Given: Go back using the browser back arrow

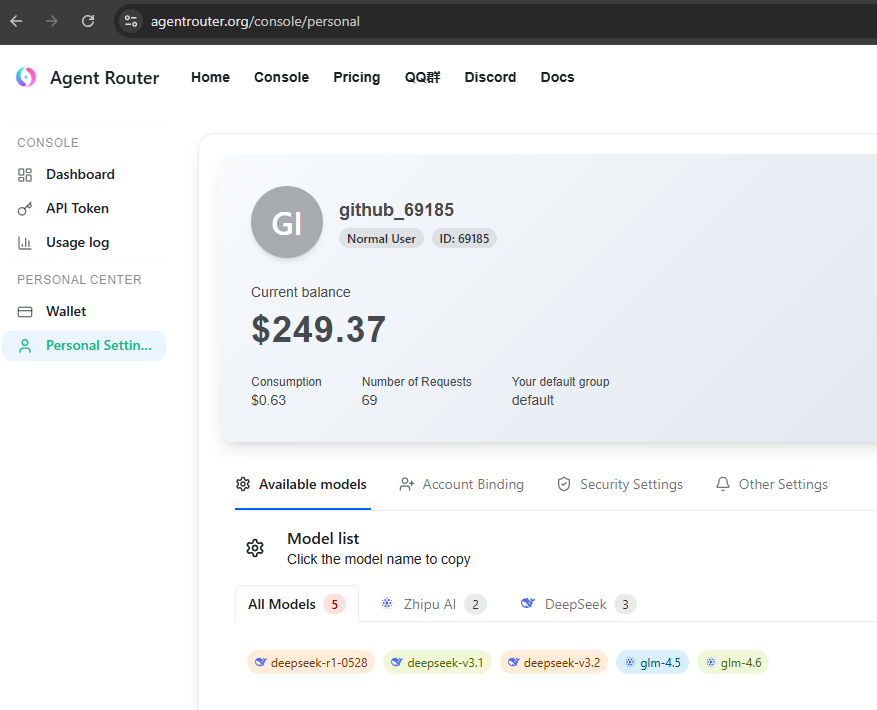Looking at the screenshot, I should 17,21.
